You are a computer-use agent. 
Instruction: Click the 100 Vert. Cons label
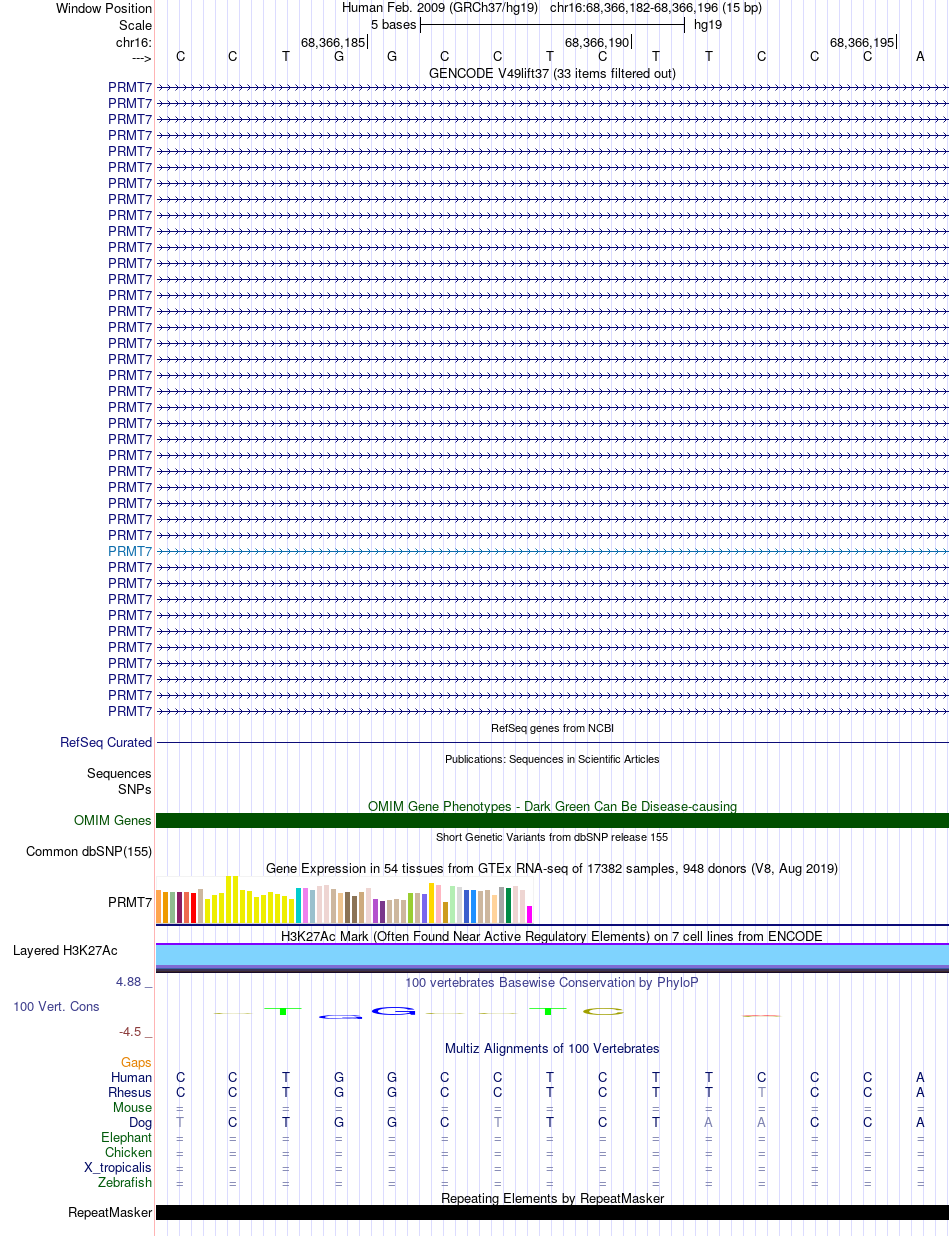(x=56, y=1007)
